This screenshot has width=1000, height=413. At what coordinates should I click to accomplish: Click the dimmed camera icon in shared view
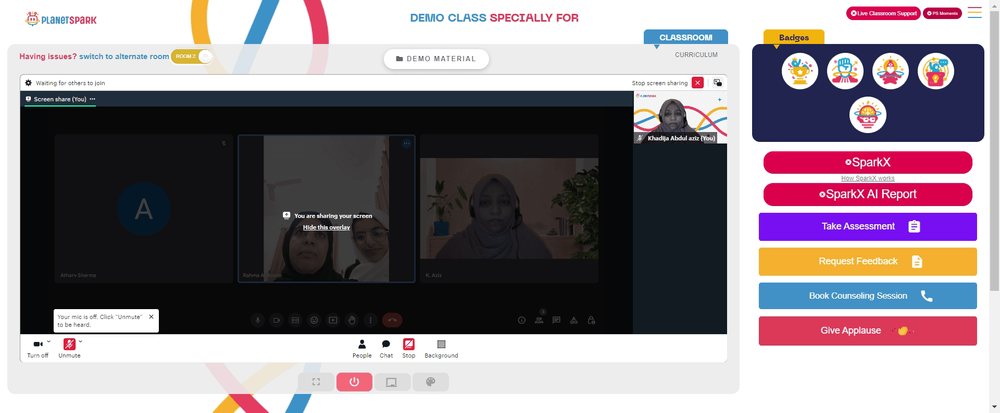click(x=277, y=320)
